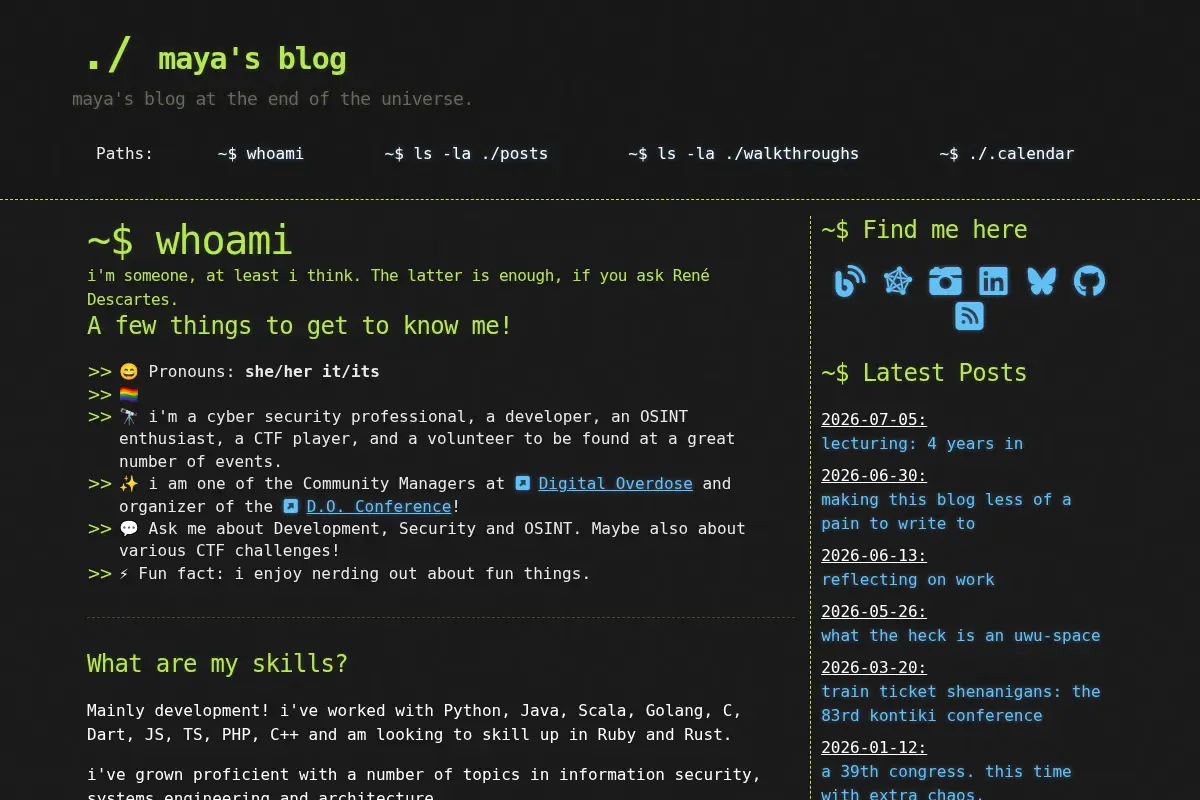Click the '~$ Find me here' heading
Screen dimensions: 1200x800
click(924, 230)
